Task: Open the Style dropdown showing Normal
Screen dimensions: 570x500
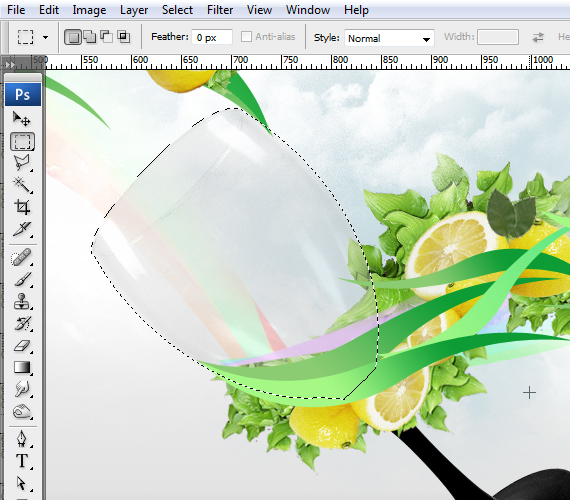Action: coord(389,38)
